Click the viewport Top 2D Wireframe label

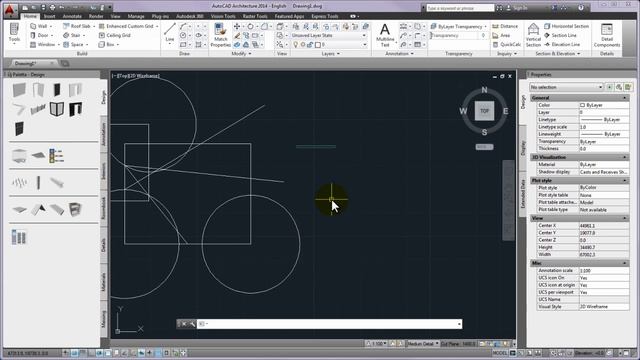[136, 76]
